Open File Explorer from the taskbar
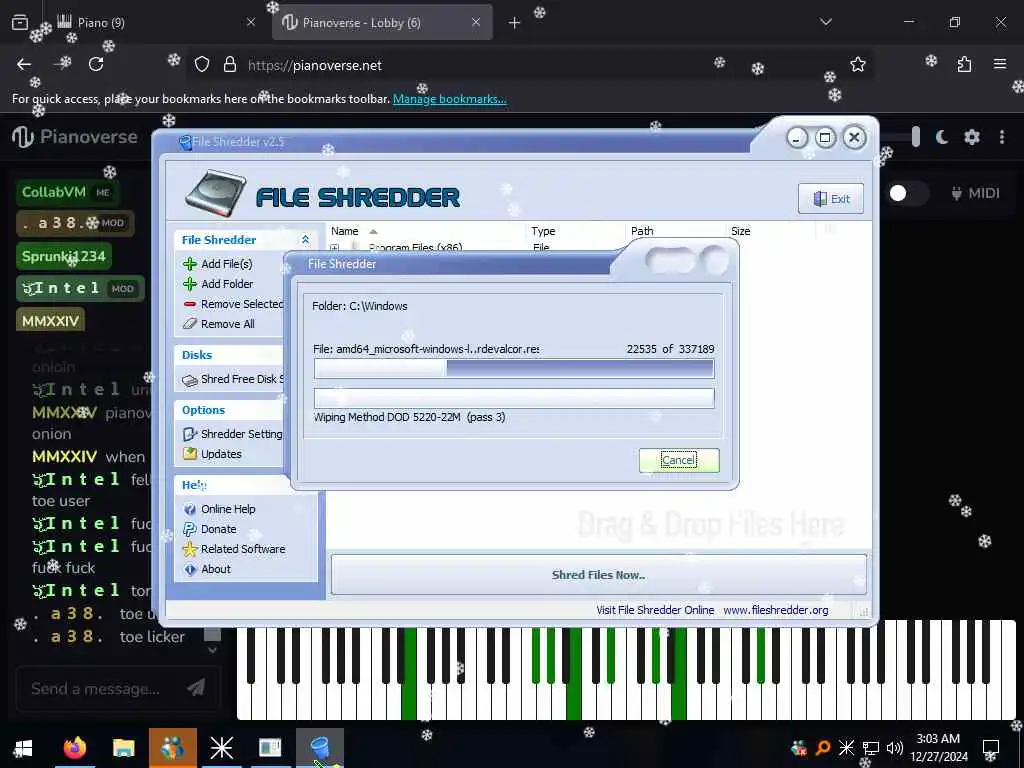1024x768 pixels. 123,748
